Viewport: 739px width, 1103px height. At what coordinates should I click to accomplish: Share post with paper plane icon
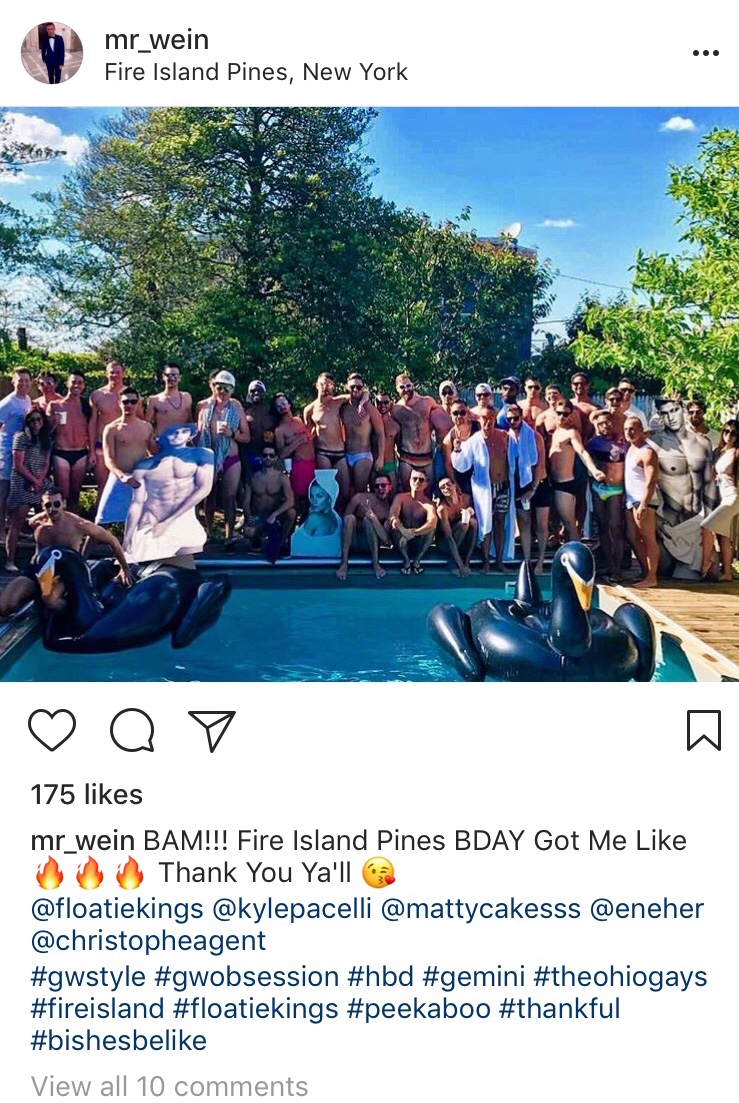tap(212, 731)
